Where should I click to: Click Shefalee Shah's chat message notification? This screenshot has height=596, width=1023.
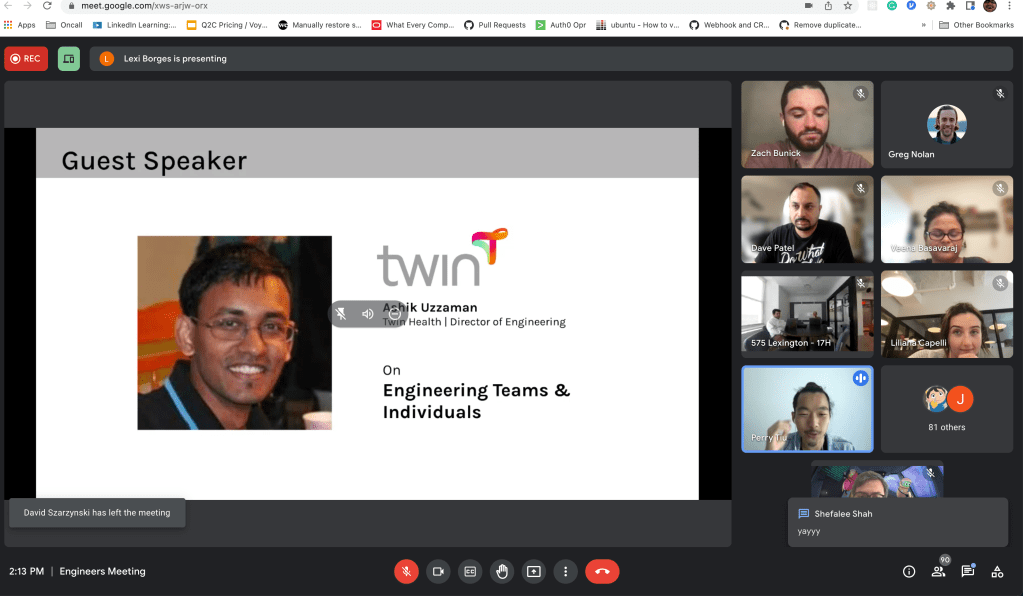pos(897,522)
